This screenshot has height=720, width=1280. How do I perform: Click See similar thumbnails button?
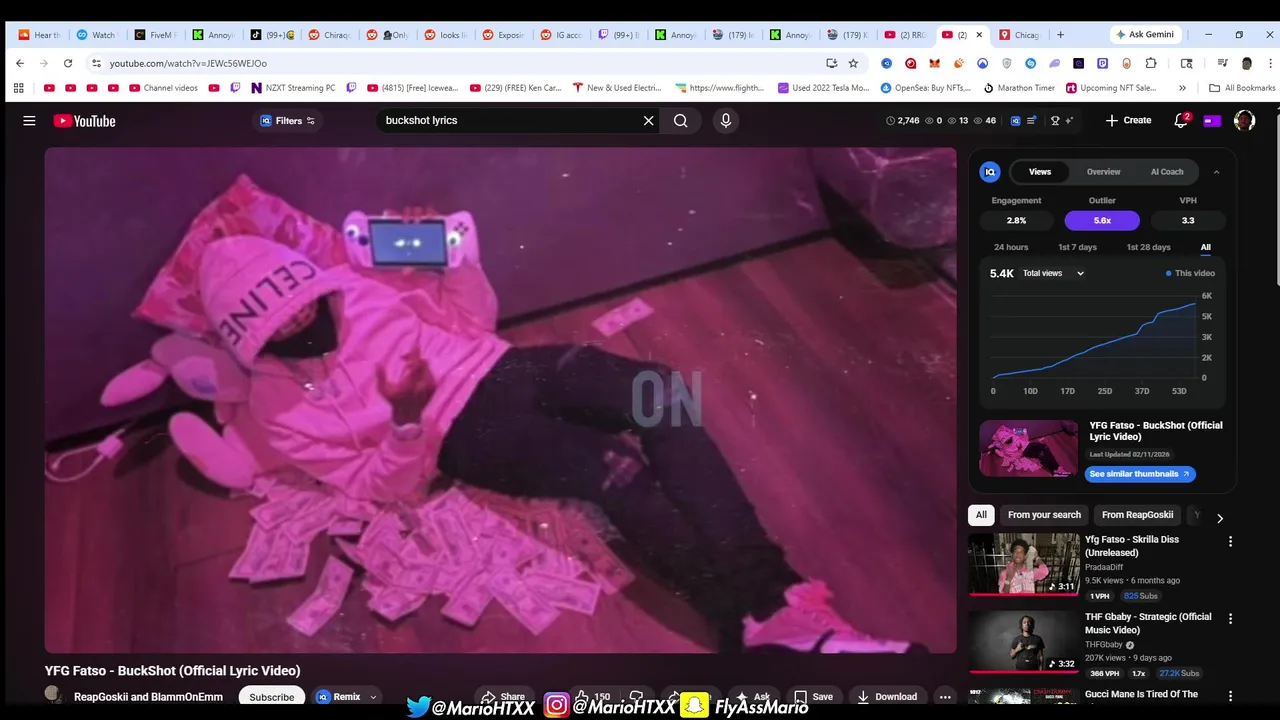[1140, 474]
